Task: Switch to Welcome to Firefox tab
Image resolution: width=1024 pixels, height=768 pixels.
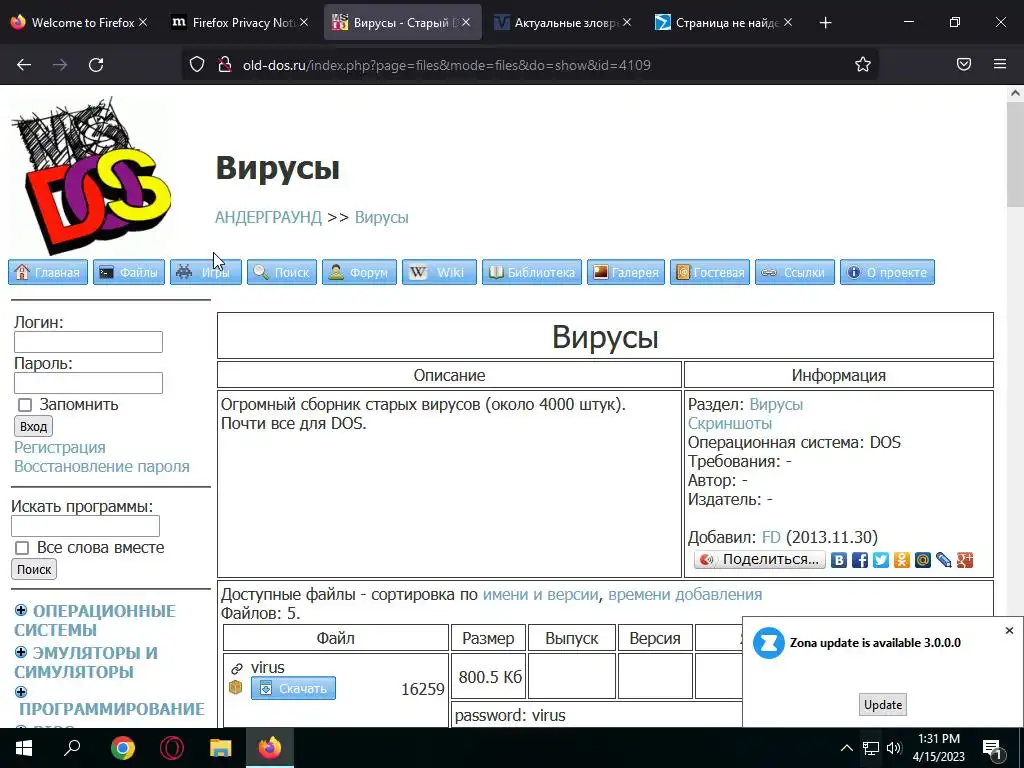Action: (78, 23)
